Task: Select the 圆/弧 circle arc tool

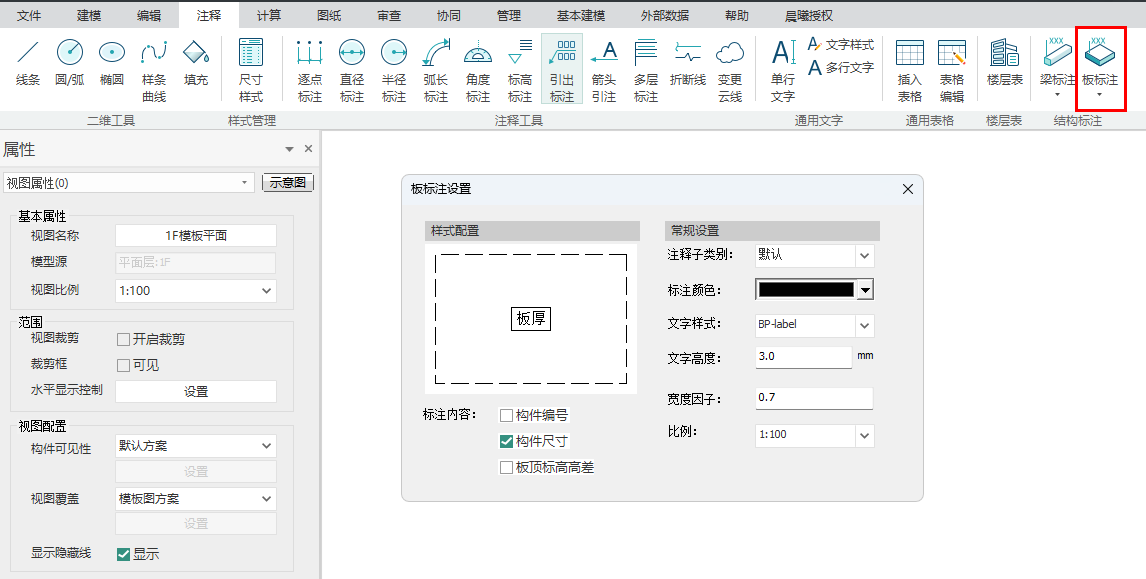Action: coord(70,62)
